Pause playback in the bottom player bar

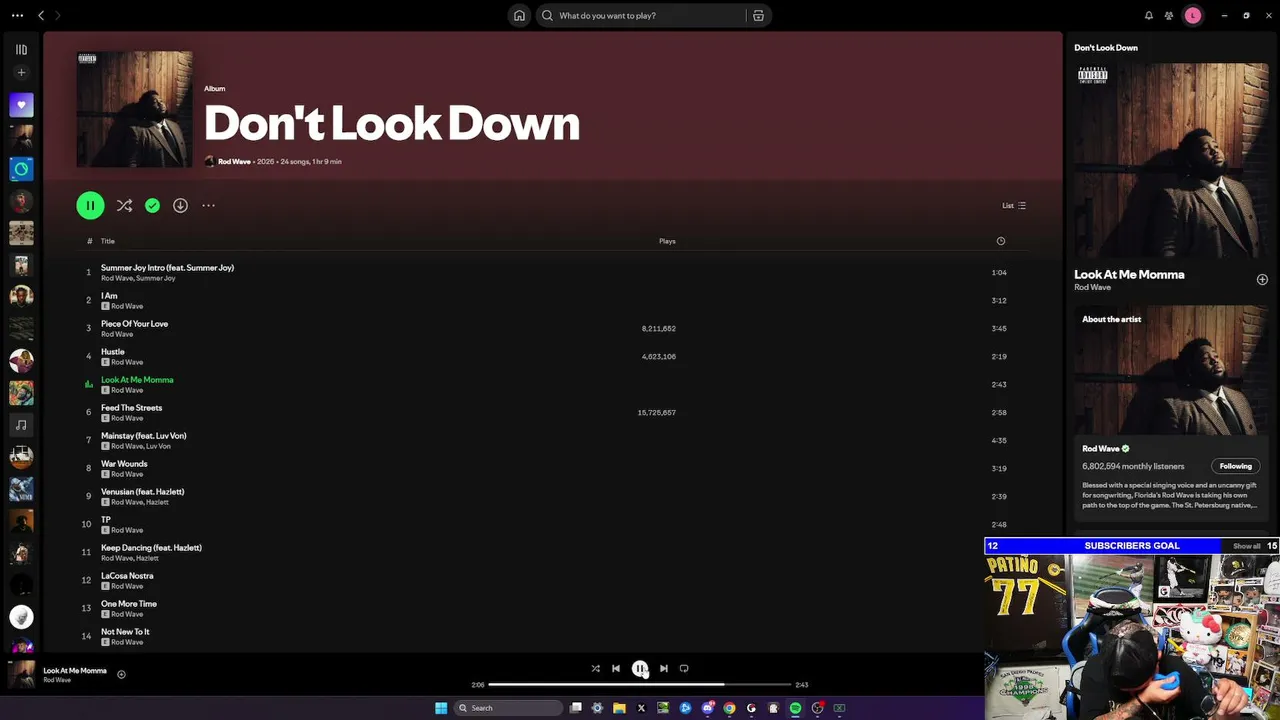[x=640, y=669]
